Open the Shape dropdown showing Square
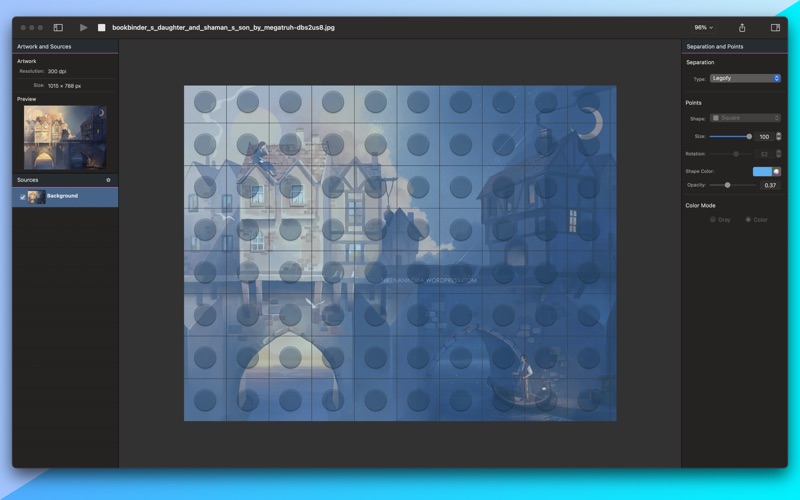 (745, 118)
